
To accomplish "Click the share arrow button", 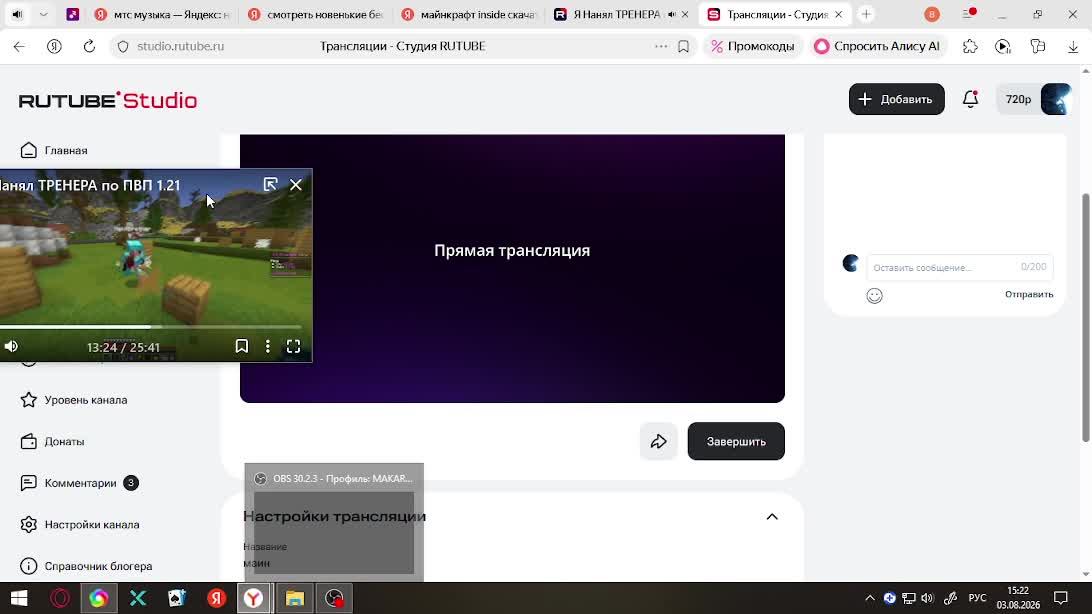I will pos(658,441).
